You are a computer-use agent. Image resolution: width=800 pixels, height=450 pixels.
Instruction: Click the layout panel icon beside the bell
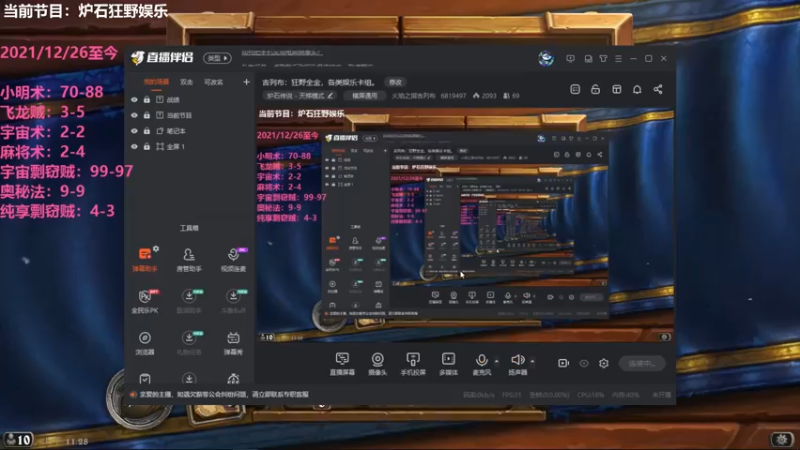click(x=616, y=89)
